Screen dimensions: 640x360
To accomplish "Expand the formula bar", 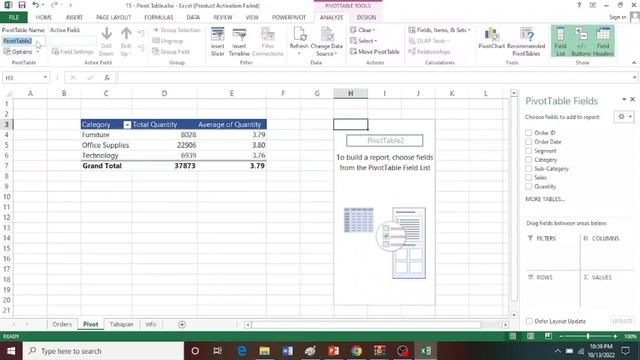I will click(634, 78).
